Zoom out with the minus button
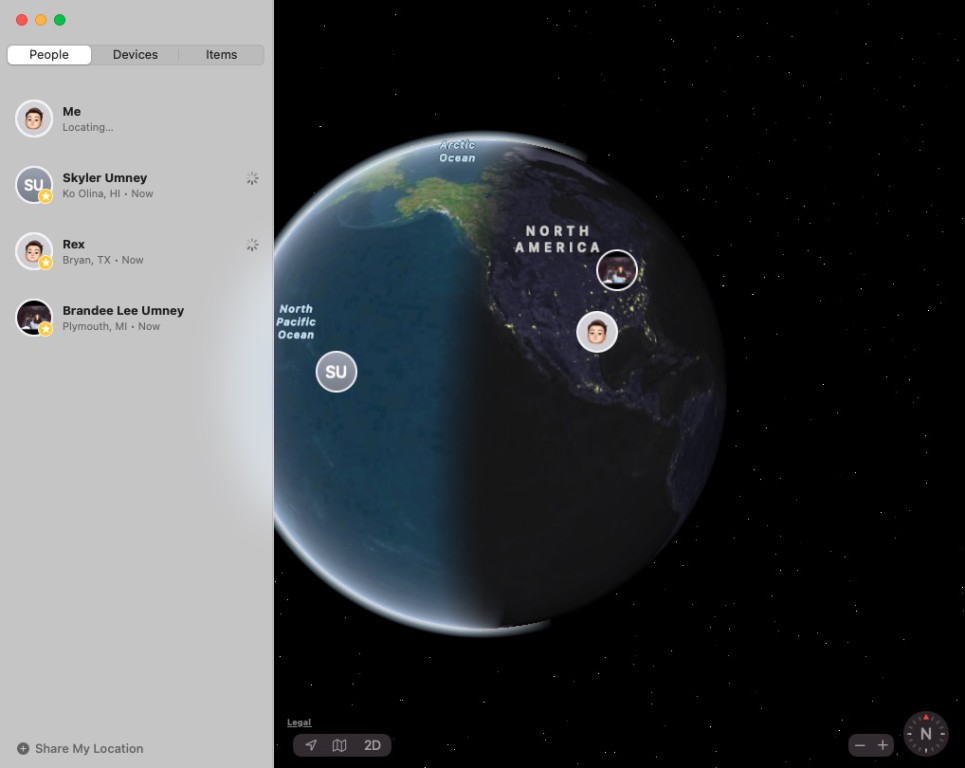Screen dimensions: 965x768 click(859, 745)
